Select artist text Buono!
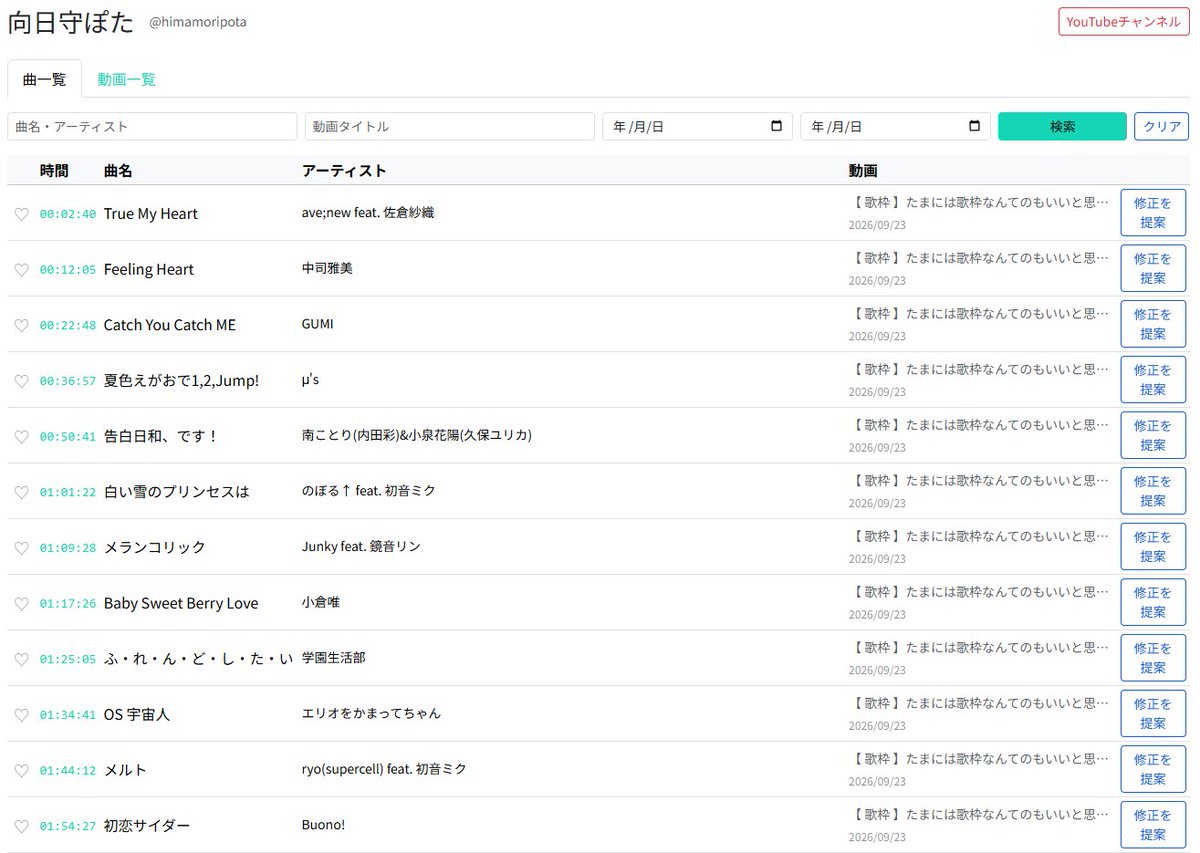The width and height of the screenshot is (1200, 853). [323, 825]
